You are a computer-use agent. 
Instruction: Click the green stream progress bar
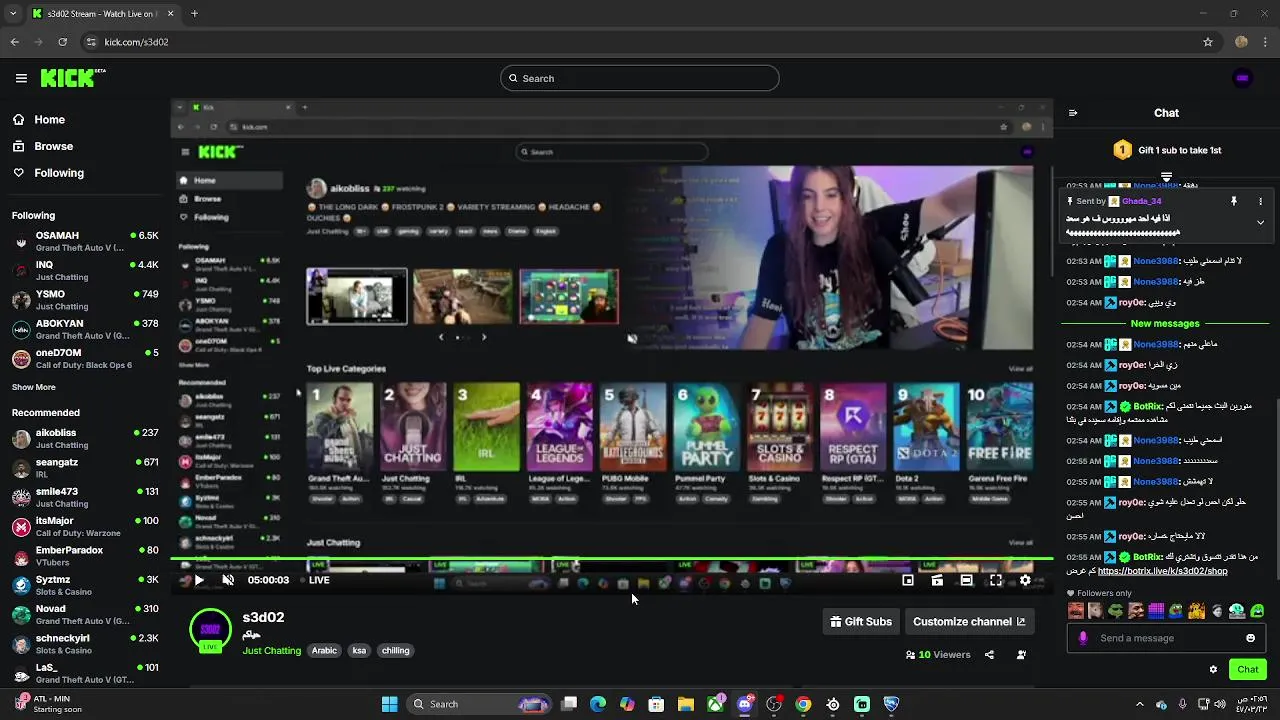pyautogui.click(x=611, y=559)
